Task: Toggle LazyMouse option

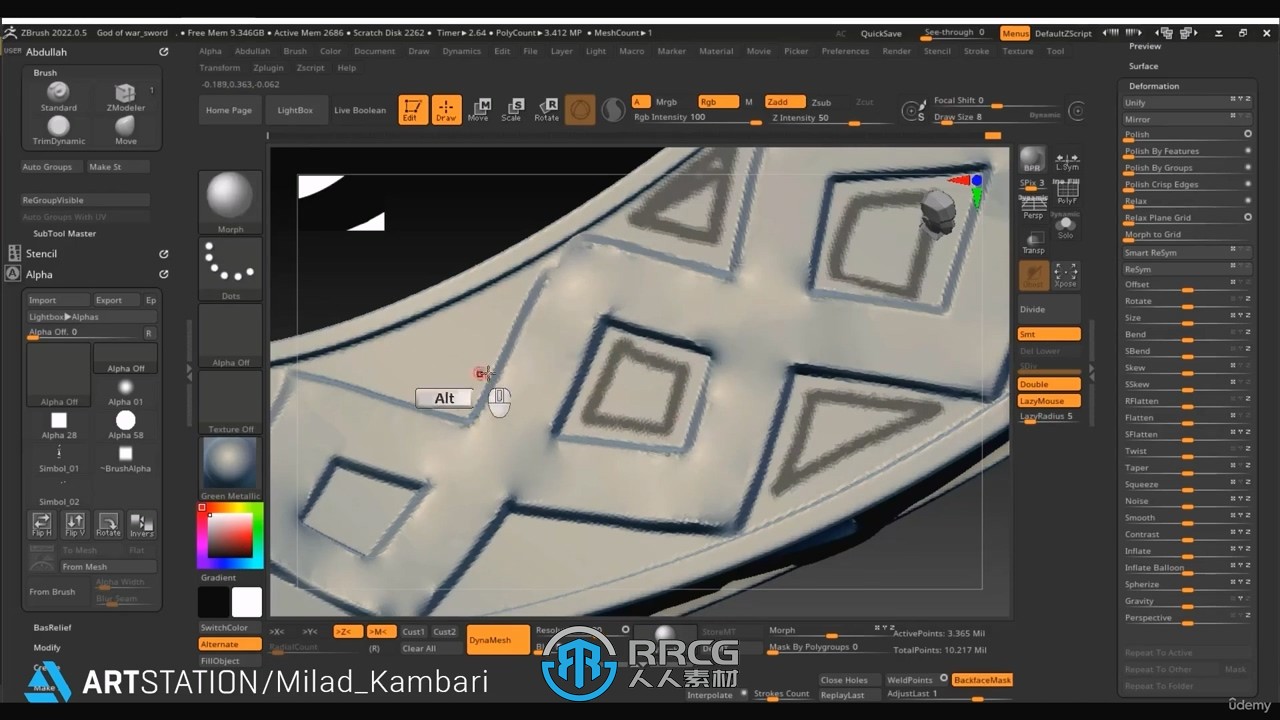Action: [x=1049, y=401]
